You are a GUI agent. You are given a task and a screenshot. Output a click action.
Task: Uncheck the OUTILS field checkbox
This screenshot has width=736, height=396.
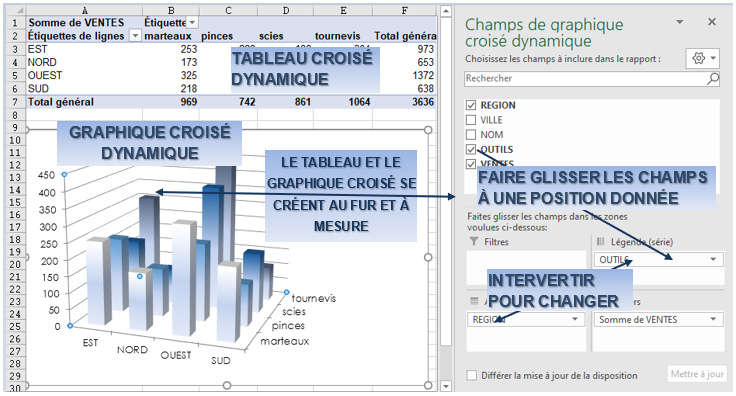[471, 149]
